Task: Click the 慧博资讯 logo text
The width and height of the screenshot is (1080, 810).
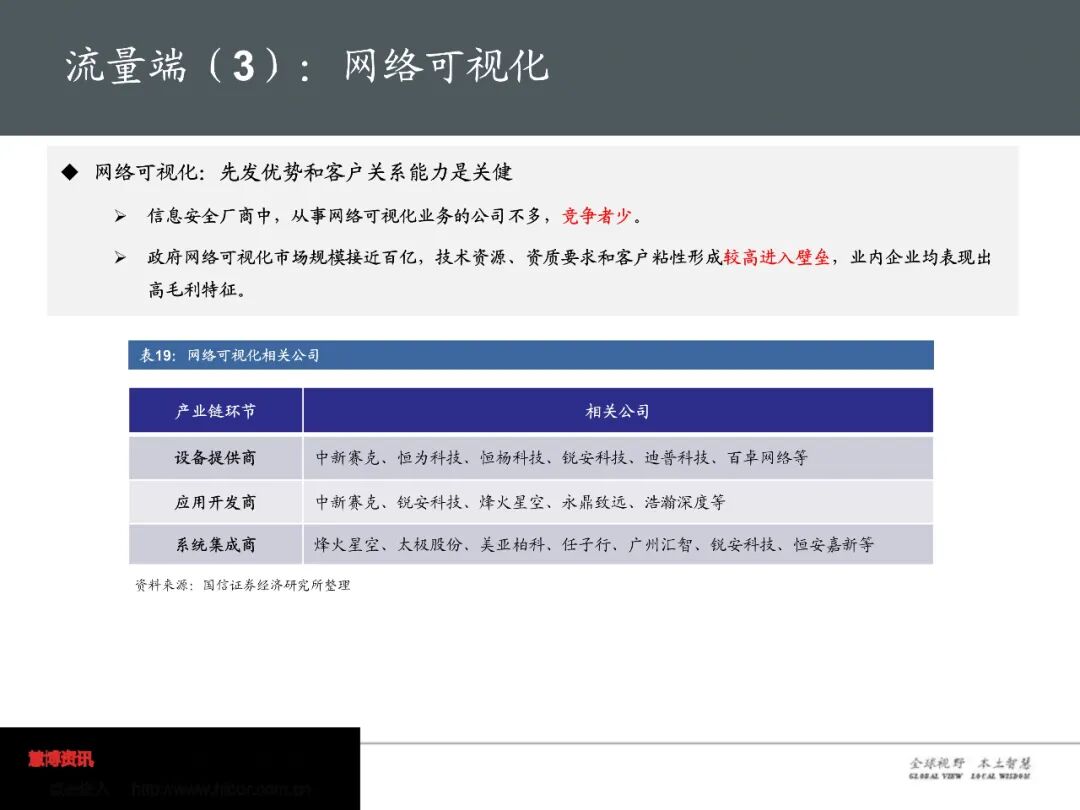Action: [x=61, y=759]
